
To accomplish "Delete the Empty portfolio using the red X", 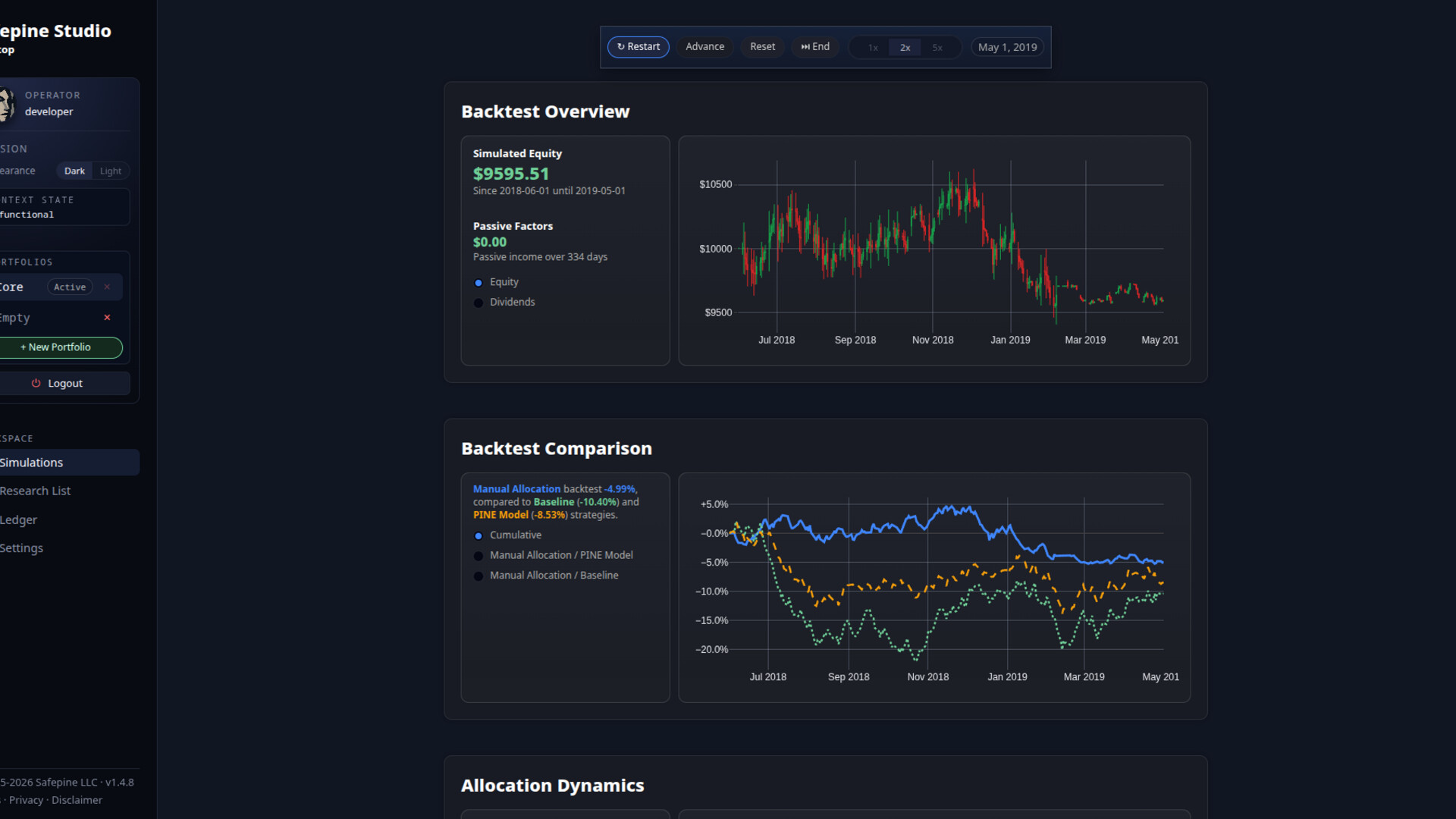I will coord(107,318).
